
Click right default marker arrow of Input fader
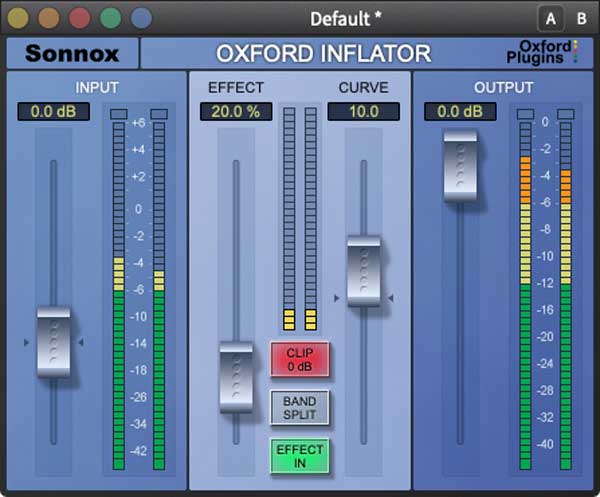pyautogui.click(x=81, y=342)
